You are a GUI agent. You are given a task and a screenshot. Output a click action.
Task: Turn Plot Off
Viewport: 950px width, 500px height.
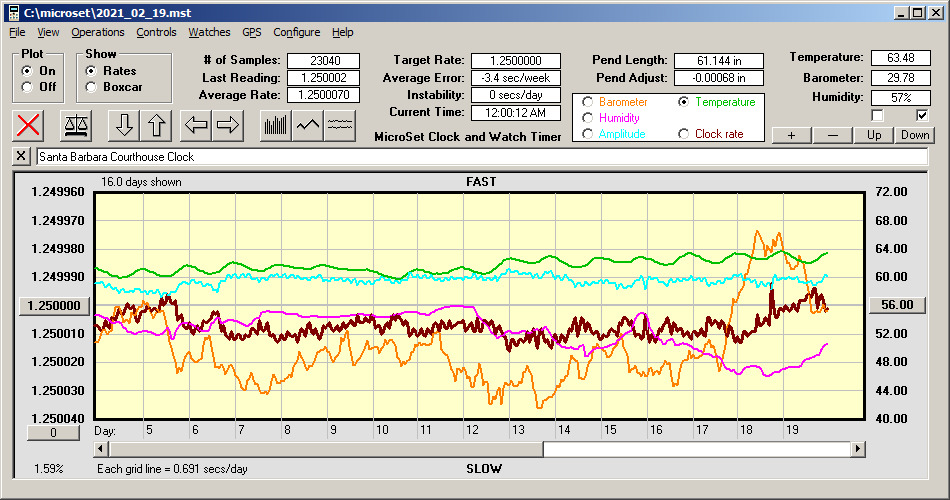27,87
